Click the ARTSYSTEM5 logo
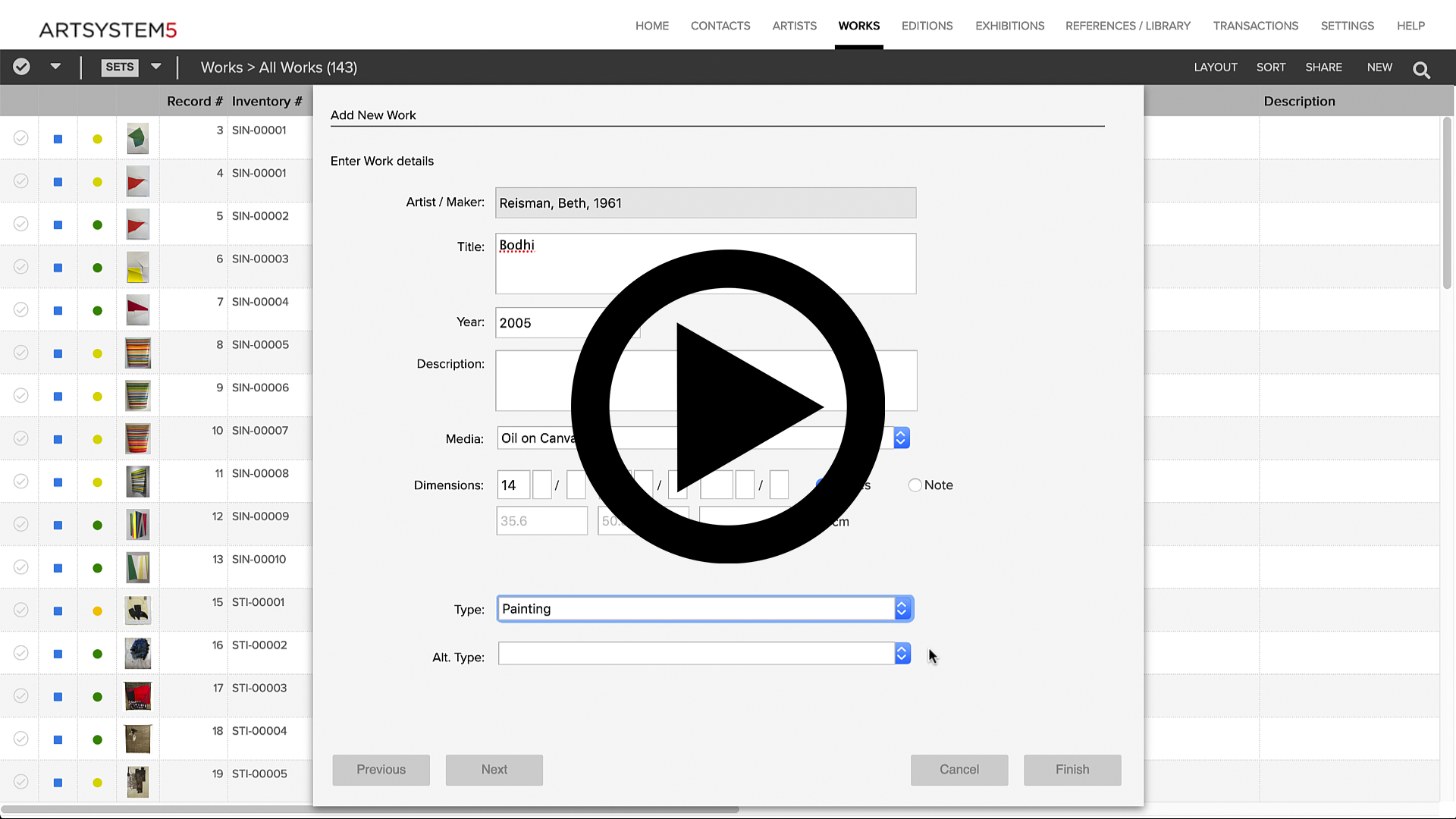The width and height of the screenshot is (1456, 819). tap(108, 30)
